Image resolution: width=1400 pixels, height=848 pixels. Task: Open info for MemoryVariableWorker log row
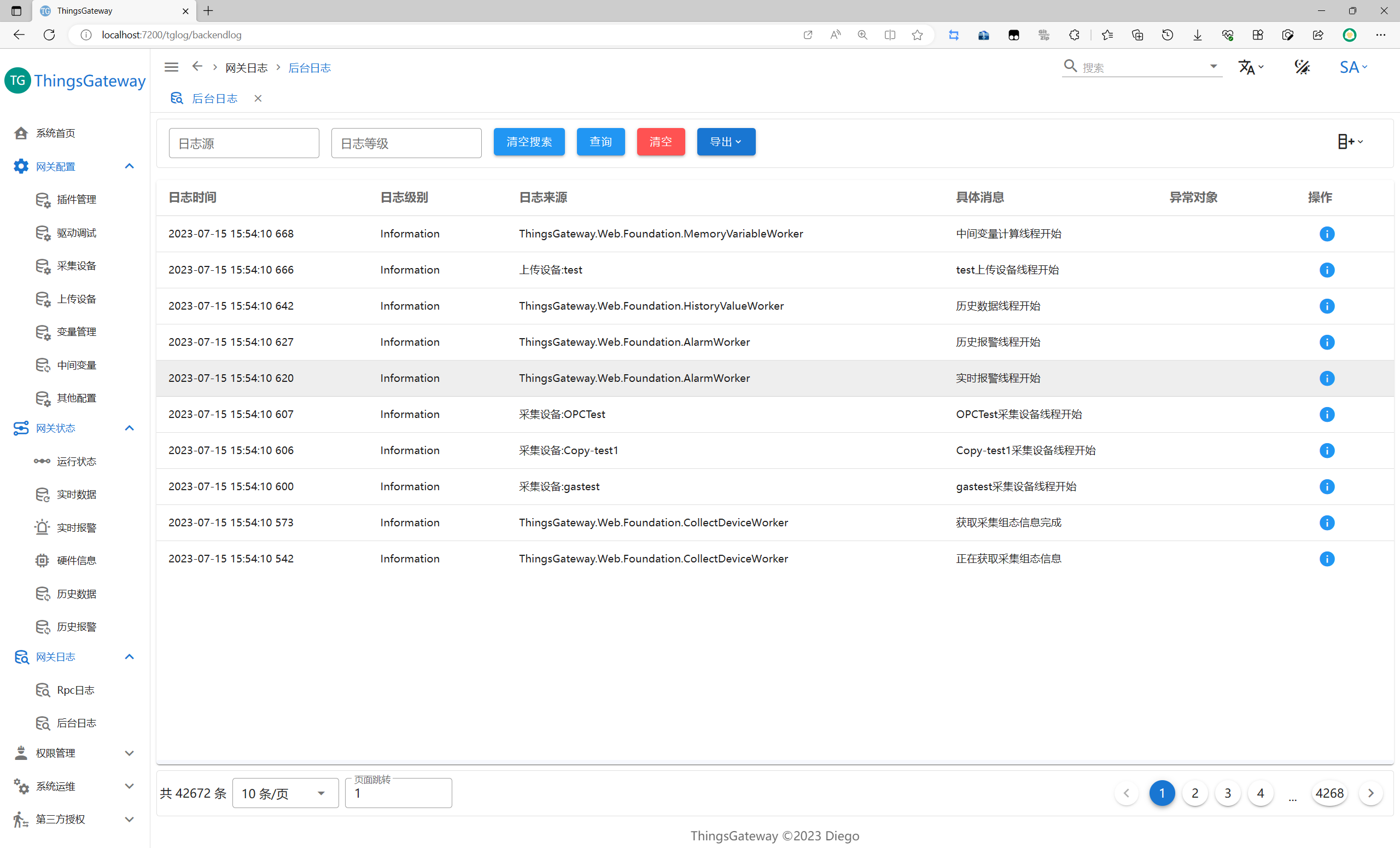(1326, 234)
